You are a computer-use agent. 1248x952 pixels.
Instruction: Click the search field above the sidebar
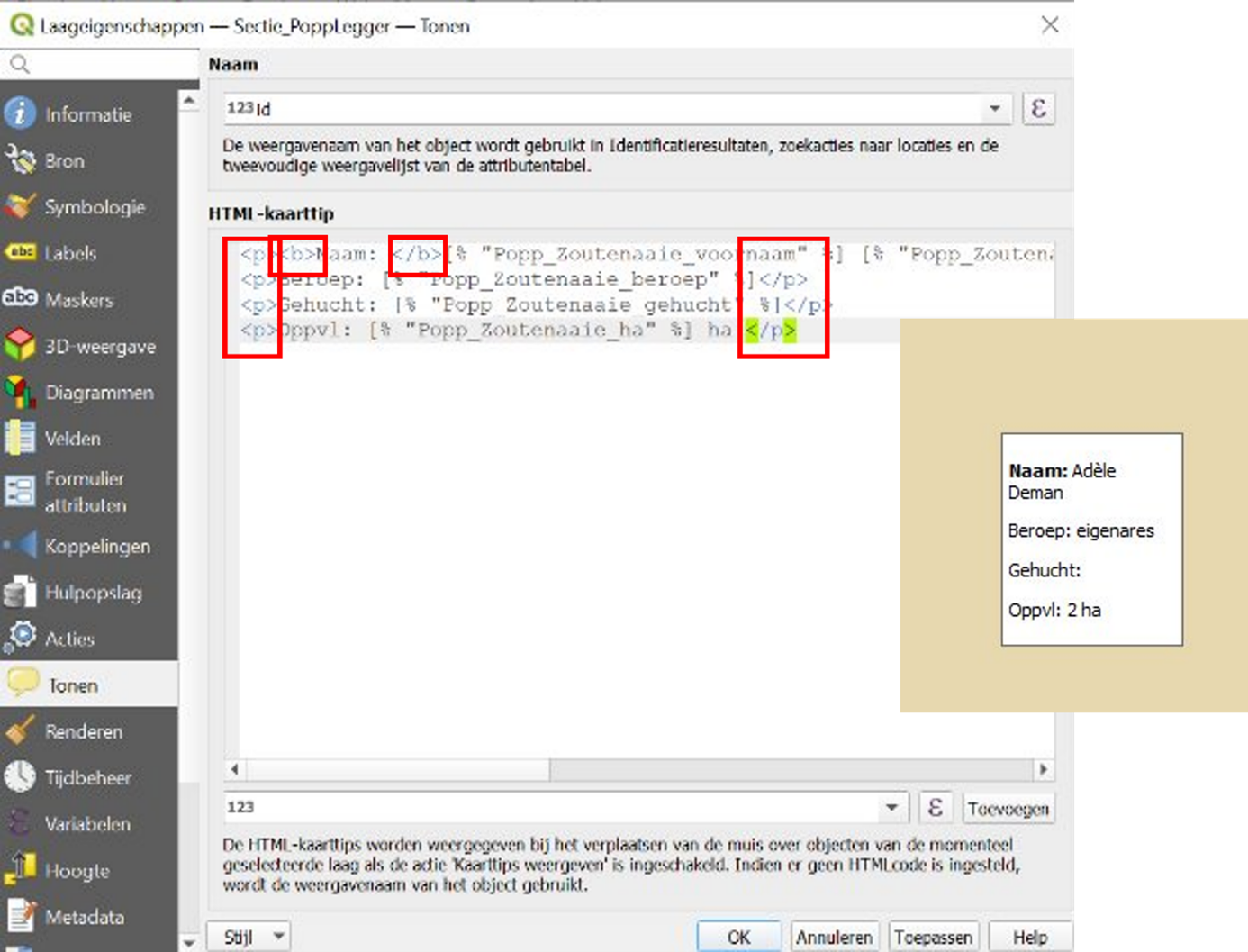click(99, 65)
